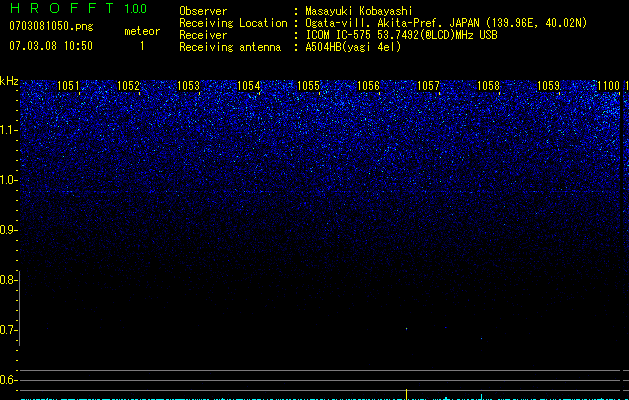The image size is (629, 400).
Task: Select the Ogata-vill. Akita-Pref. JAPAN location text
Action: point(446,23)
